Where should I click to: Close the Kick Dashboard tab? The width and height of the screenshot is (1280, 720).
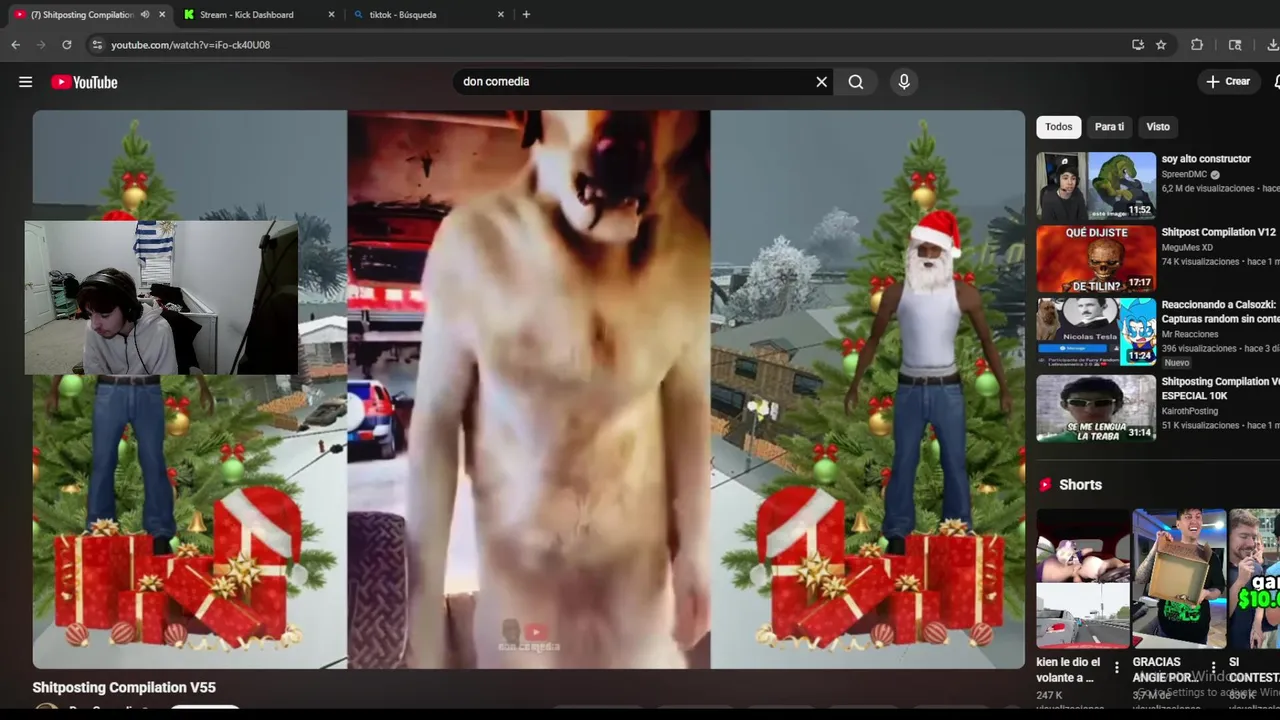(x=332, y=14)
